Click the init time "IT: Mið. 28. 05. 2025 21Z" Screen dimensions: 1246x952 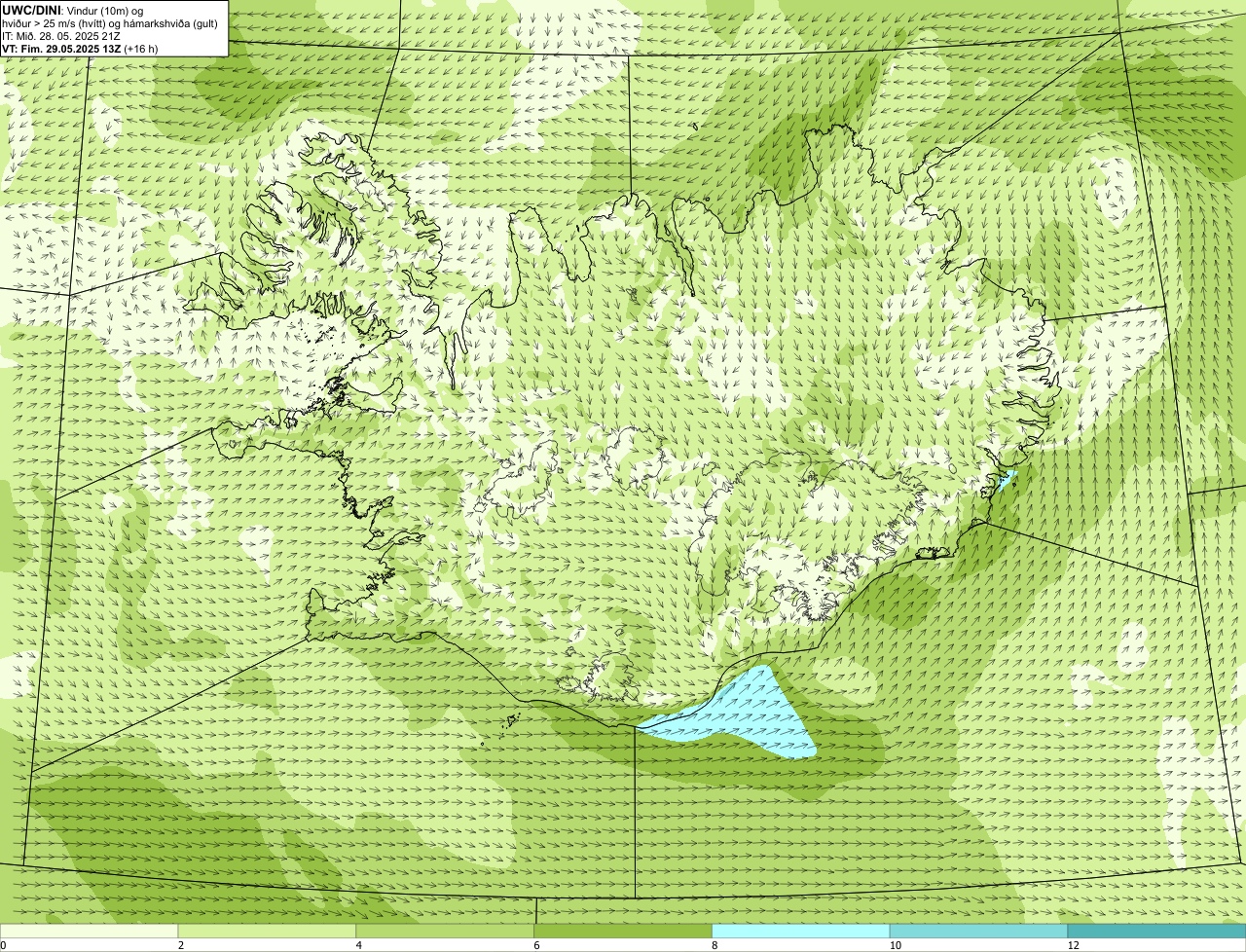pos(60,35)
